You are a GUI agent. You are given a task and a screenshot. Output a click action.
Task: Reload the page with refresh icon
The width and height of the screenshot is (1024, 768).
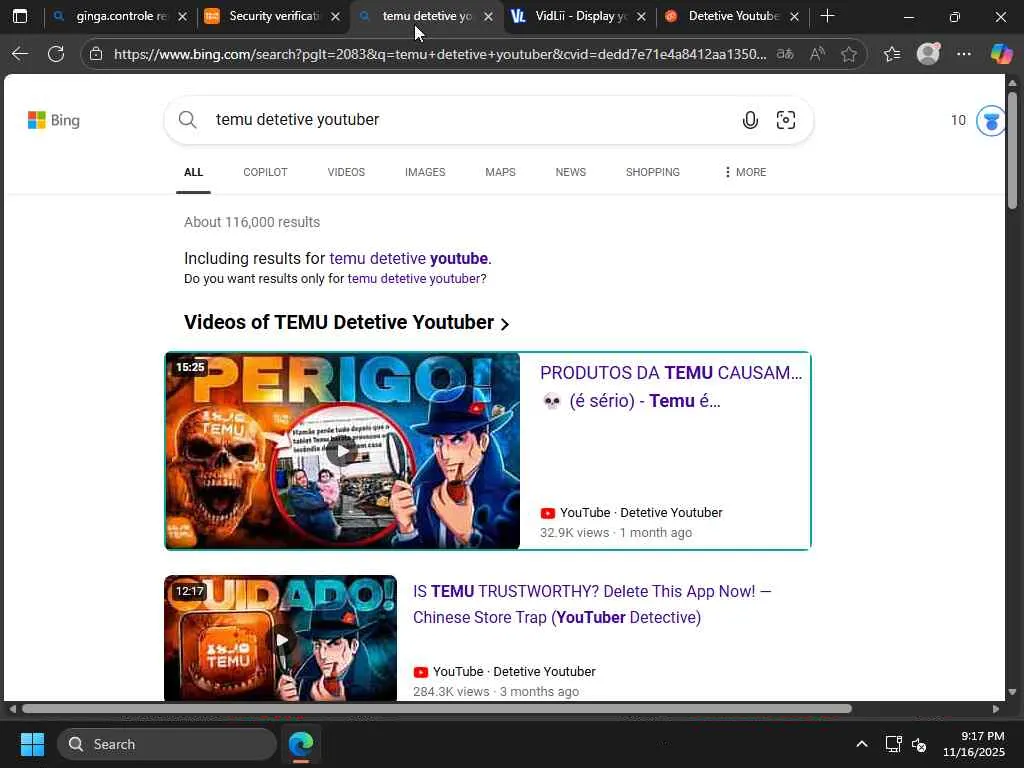pyautogui.click(x=56, y=54)
